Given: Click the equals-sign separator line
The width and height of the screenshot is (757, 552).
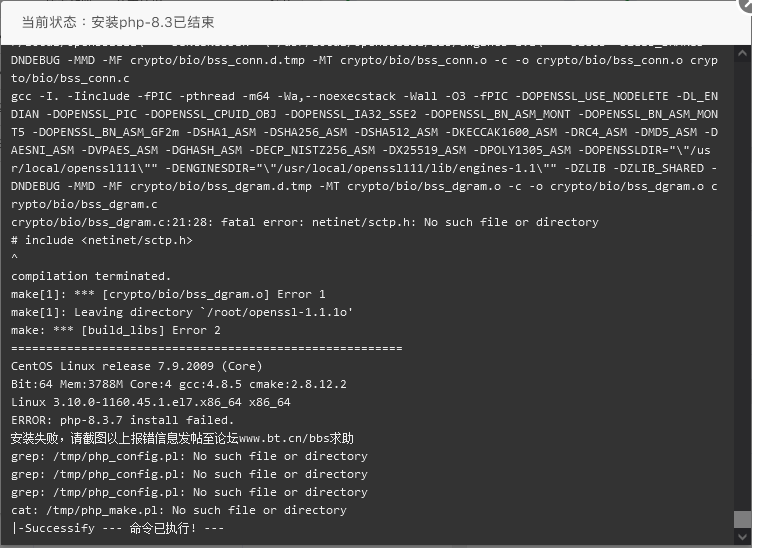Looking at the screenshot, I should click(207, 348).
